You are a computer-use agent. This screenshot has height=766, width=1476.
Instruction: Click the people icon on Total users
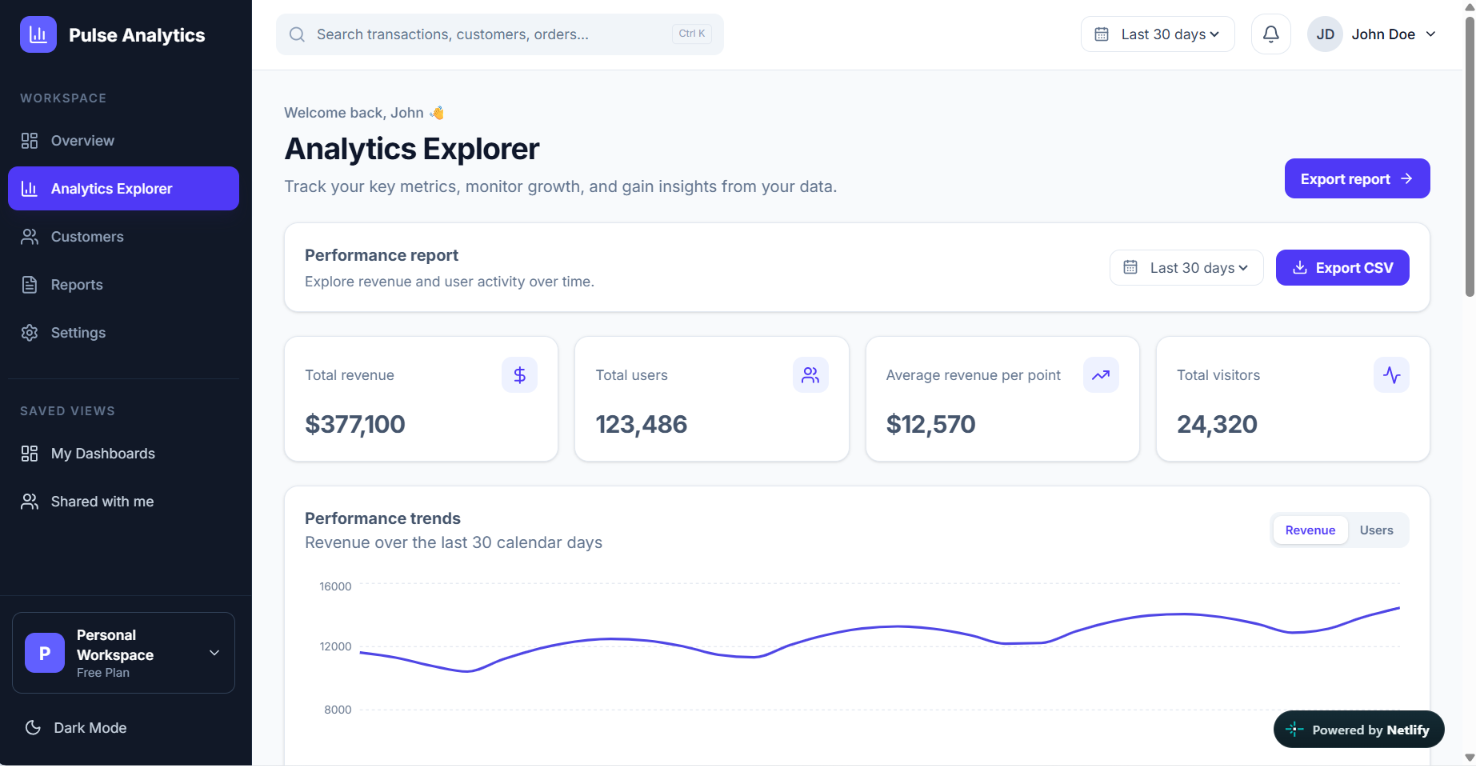tap(811, 375)
